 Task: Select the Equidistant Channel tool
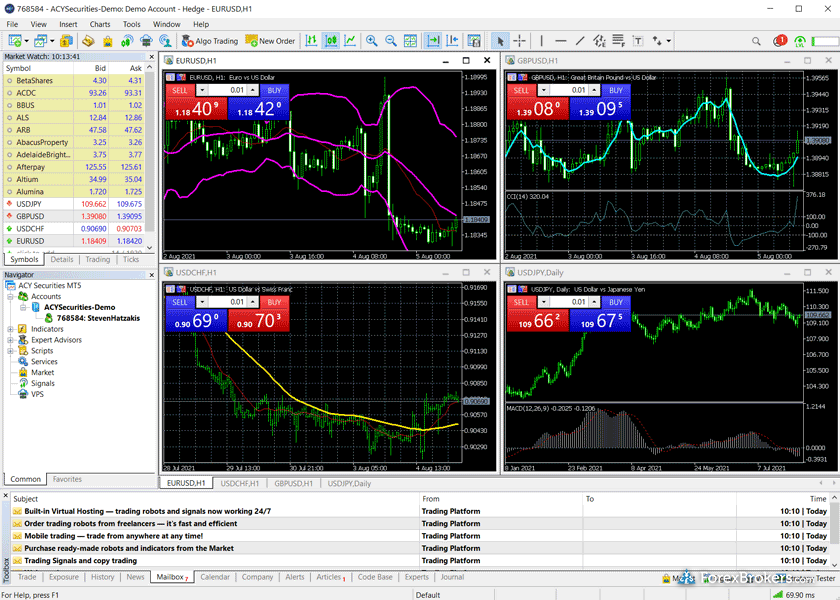click(x=599, y=41)
